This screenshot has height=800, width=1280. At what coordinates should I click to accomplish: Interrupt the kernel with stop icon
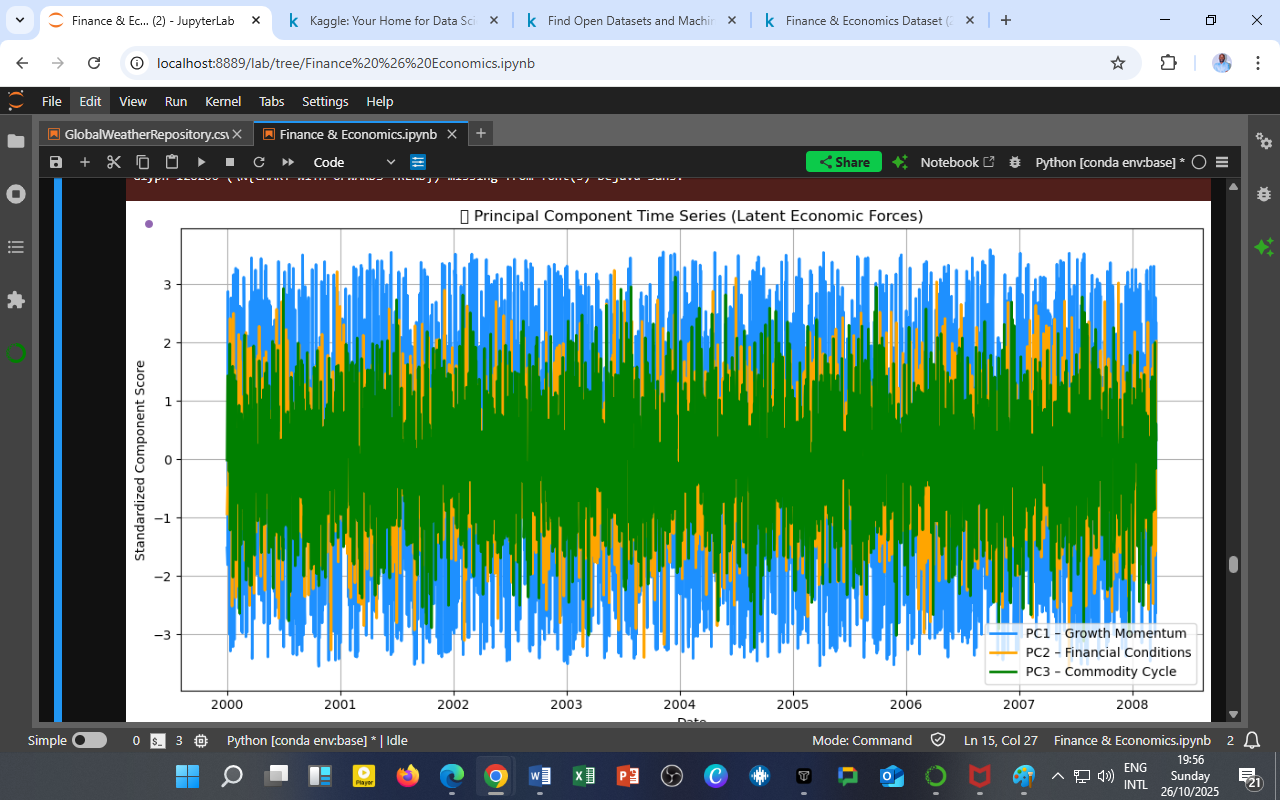click(x=230, y=162)
